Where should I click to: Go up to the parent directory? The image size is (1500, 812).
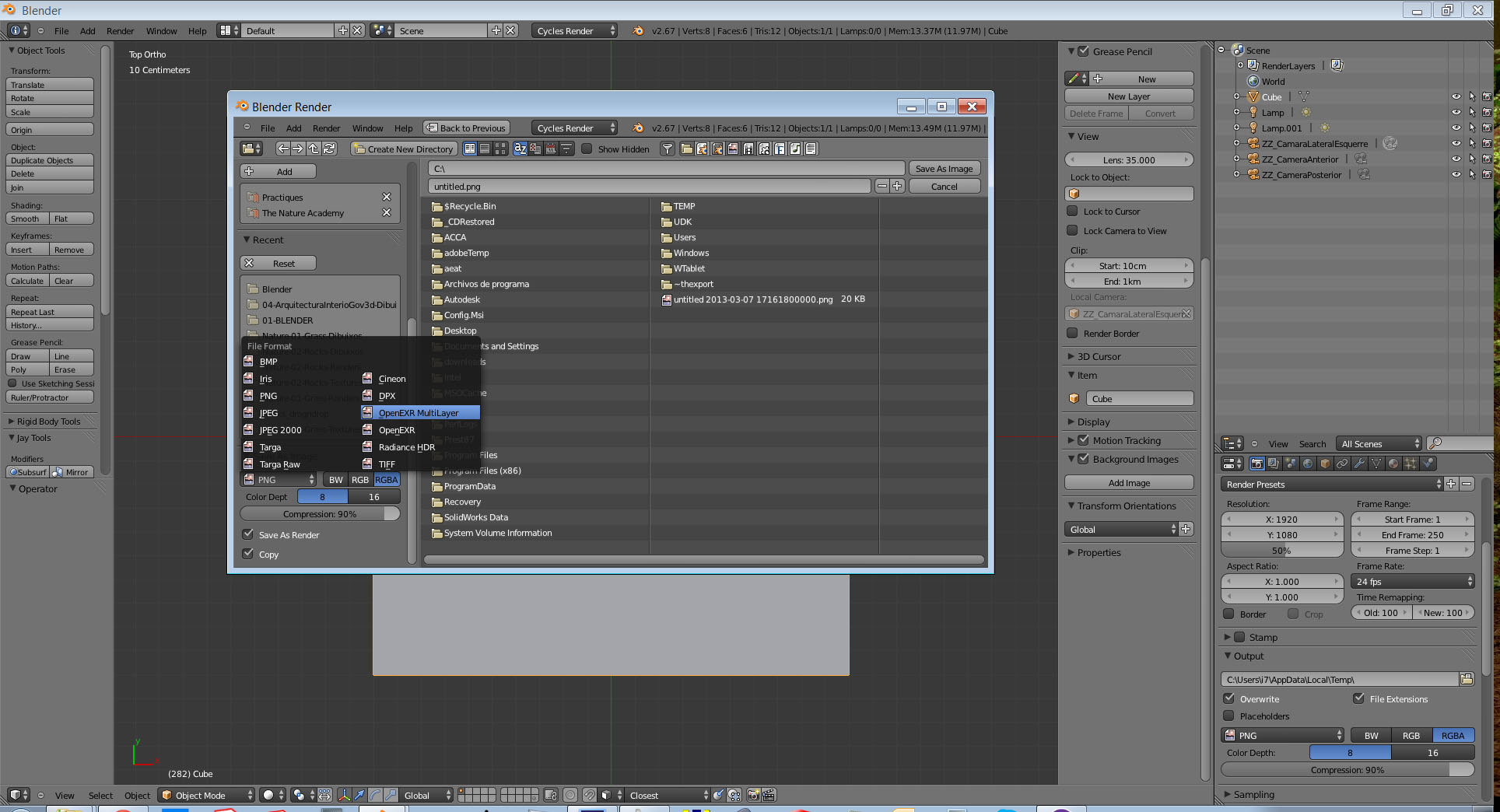coord(314,149)
